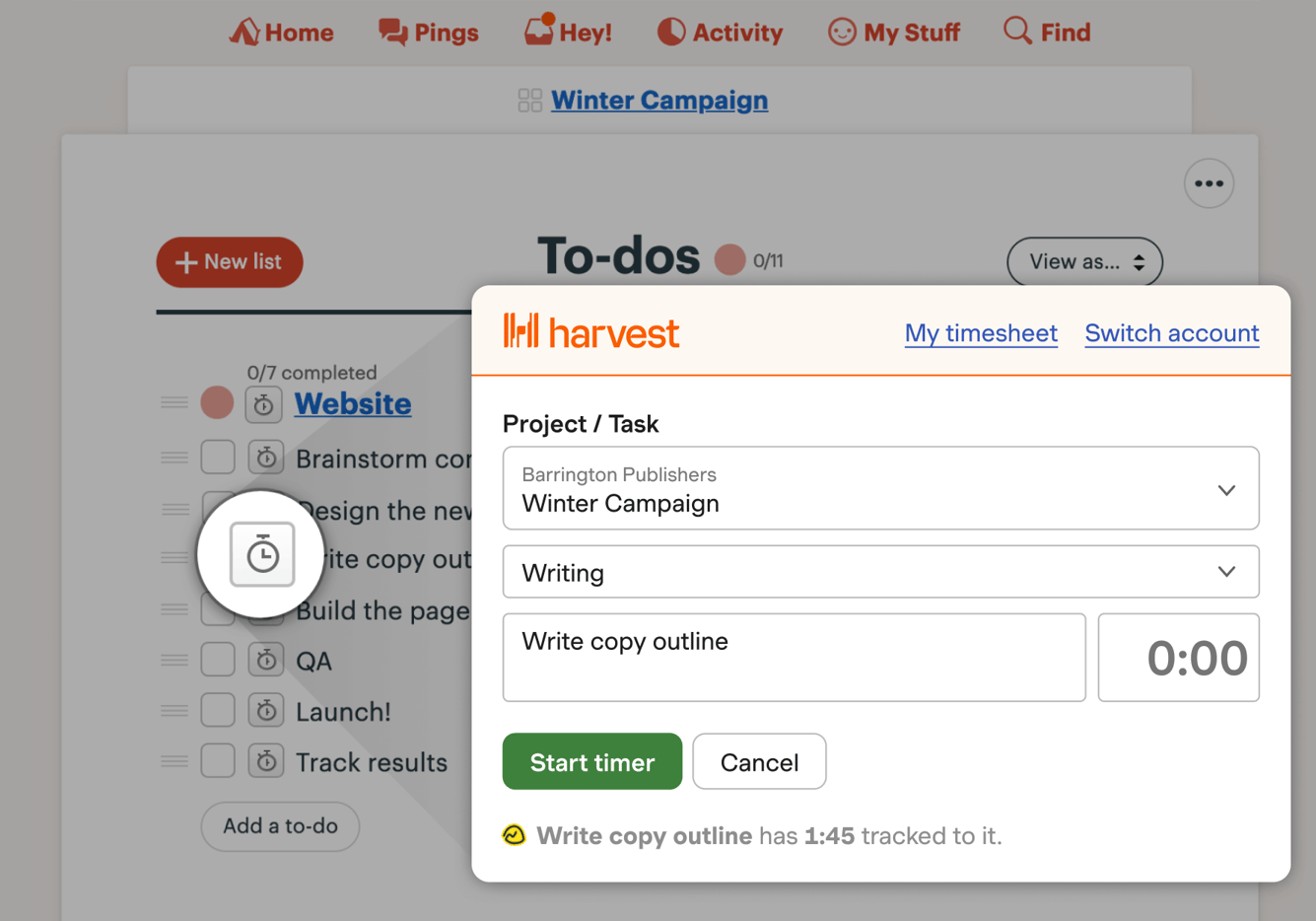Check off the Brainstorm to-do
The height and width of the screenshot is (921, 1316).
pos(218,458)
